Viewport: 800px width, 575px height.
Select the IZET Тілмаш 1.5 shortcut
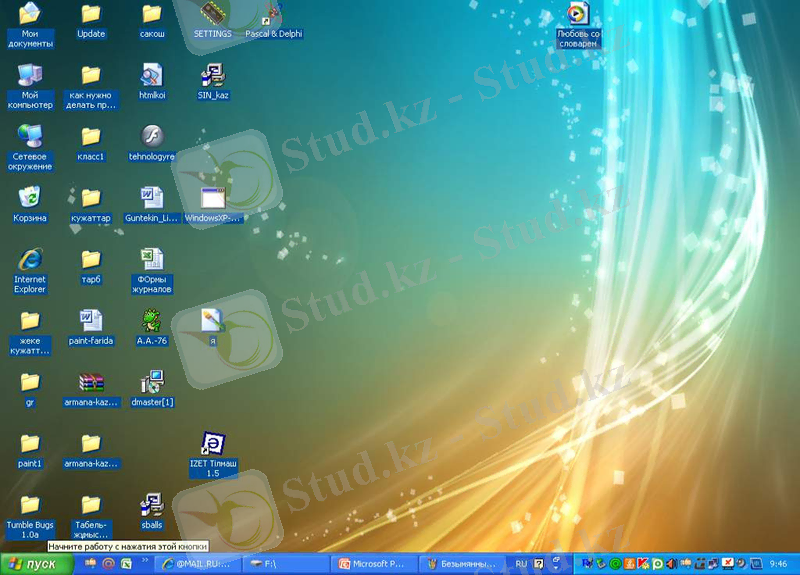pyautogui.click(x=212, y=443)
